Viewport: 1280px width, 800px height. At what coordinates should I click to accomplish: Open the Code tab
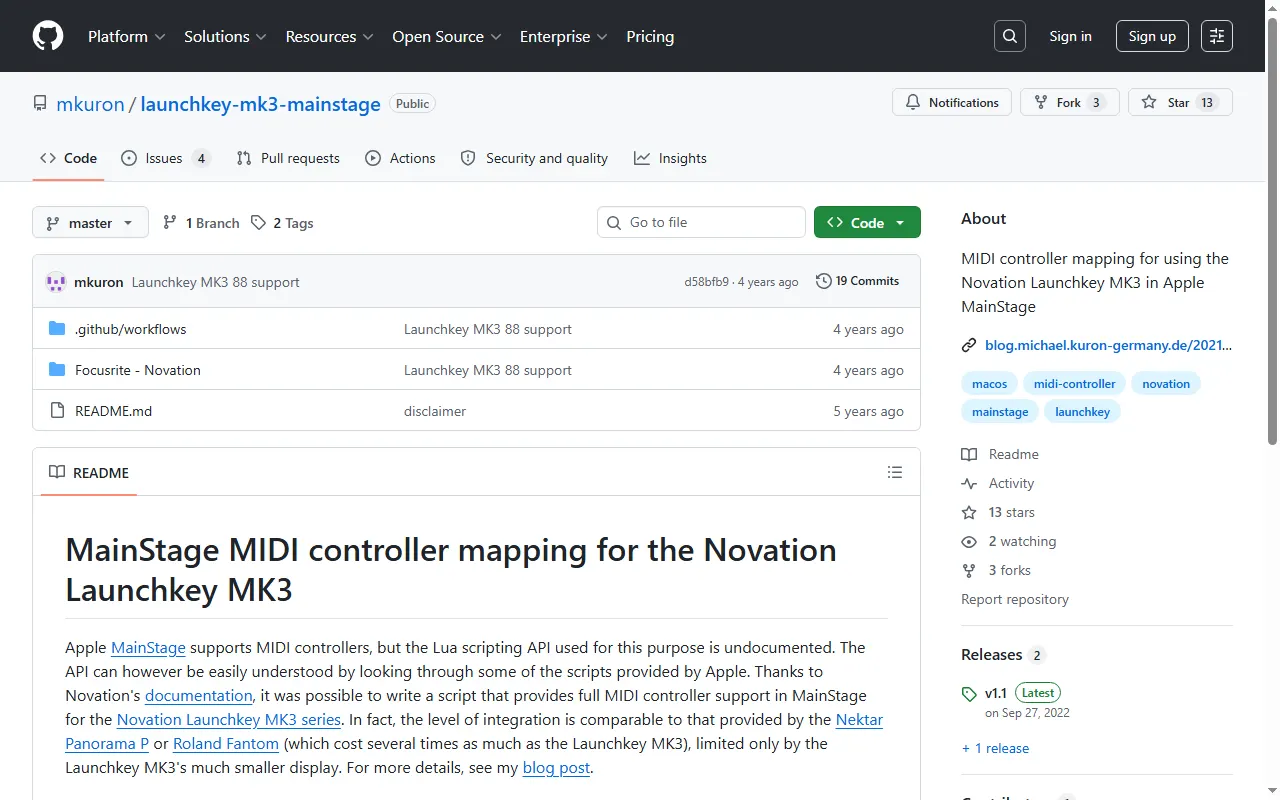point(68,158)
